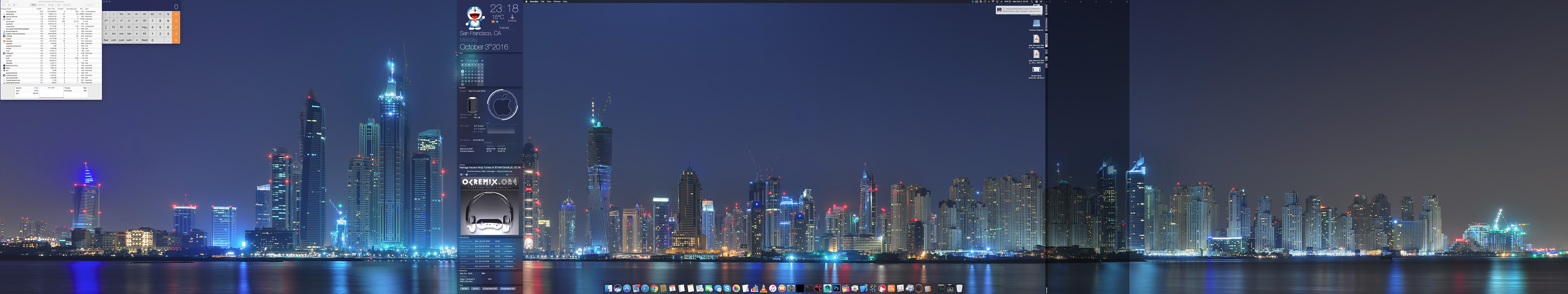Open Finder from the Dock

[x=609, y=288]
